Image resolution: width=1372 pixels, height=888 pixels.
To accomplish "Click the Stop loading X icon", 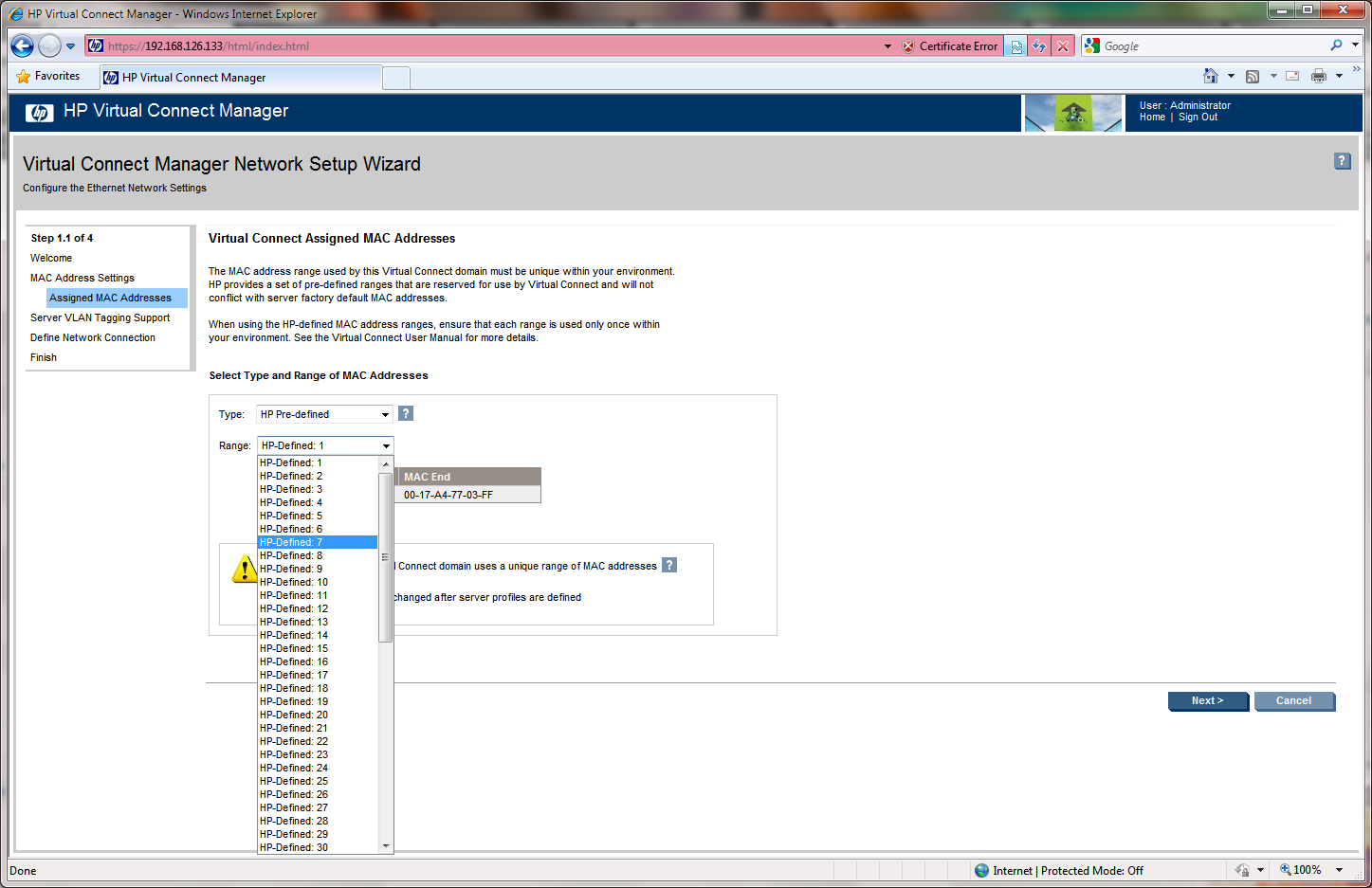I will (1063, 46).
